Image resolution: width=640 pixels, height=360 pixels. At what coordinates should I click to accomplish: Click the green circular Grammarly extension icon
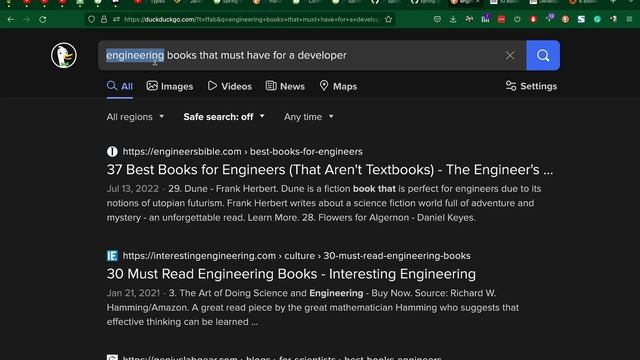click(x=597, y=19)
